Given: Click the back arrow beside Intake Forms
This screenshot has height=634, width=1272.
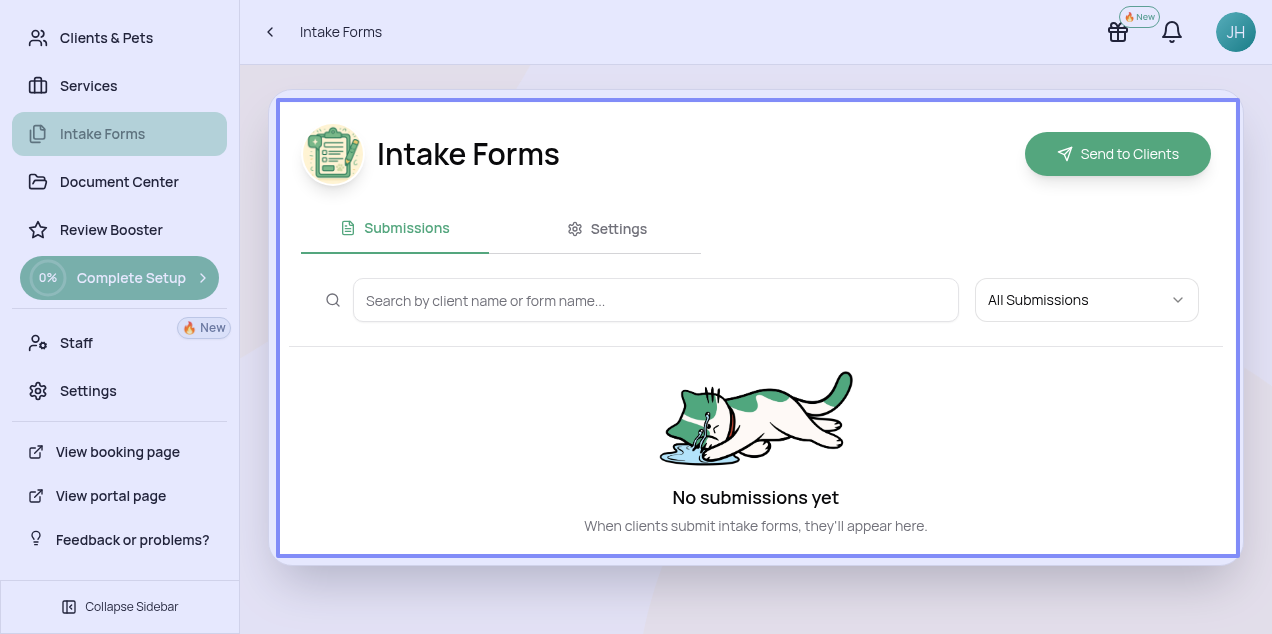Looking at the screenshot, I should pos(270,32).
